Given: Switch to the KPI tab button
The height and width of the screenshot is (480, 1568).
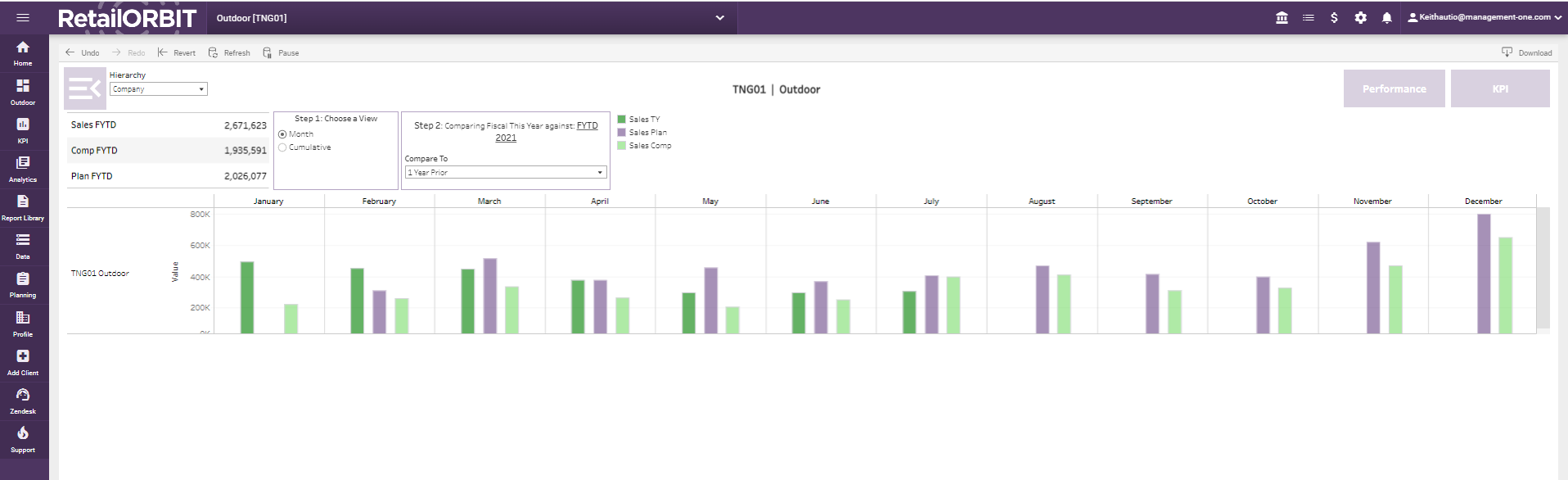Looking at the screenshot, I should (x=1500, y=88).
